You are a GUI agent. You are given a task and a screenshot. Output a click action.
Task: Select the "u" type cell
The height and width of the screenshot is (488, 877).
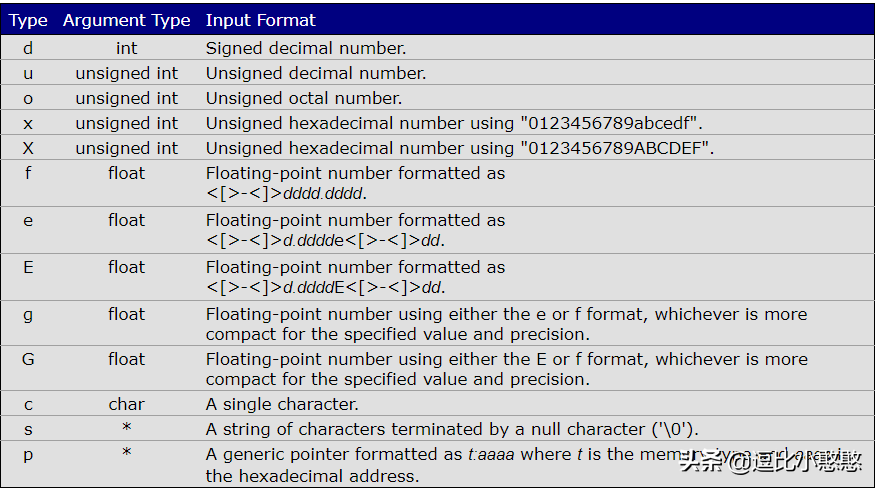28,73
